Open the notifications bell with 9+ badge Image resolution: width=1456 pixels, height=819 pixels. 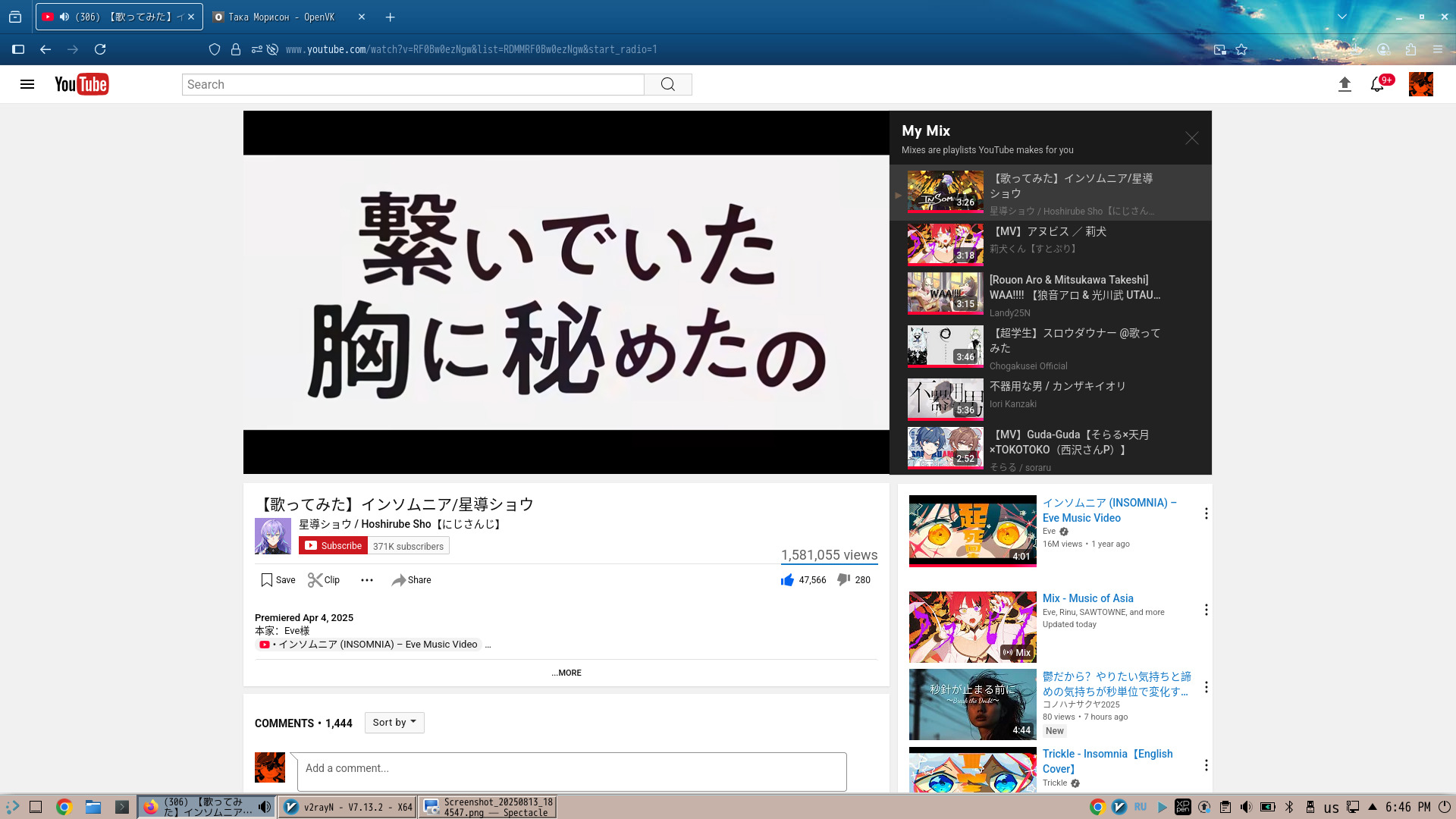(x=1377, y=84)
